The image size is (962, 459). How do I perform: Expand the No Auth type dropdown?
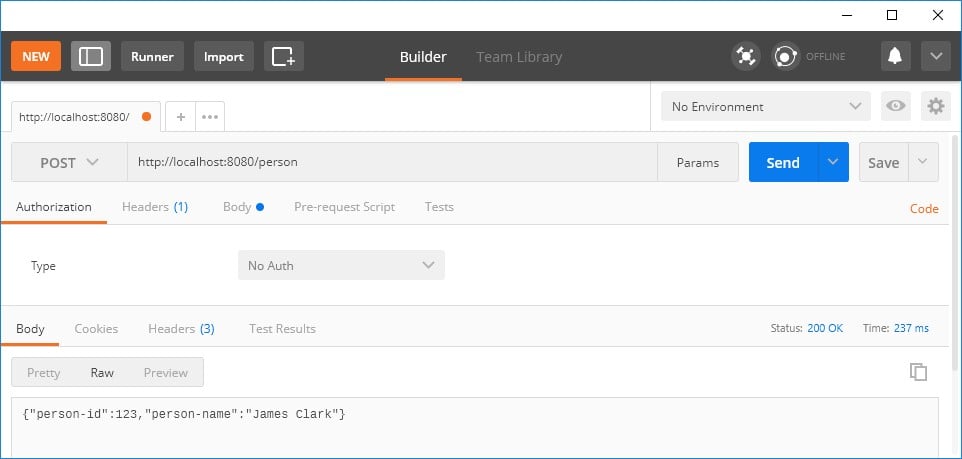[x=341, y=266]
